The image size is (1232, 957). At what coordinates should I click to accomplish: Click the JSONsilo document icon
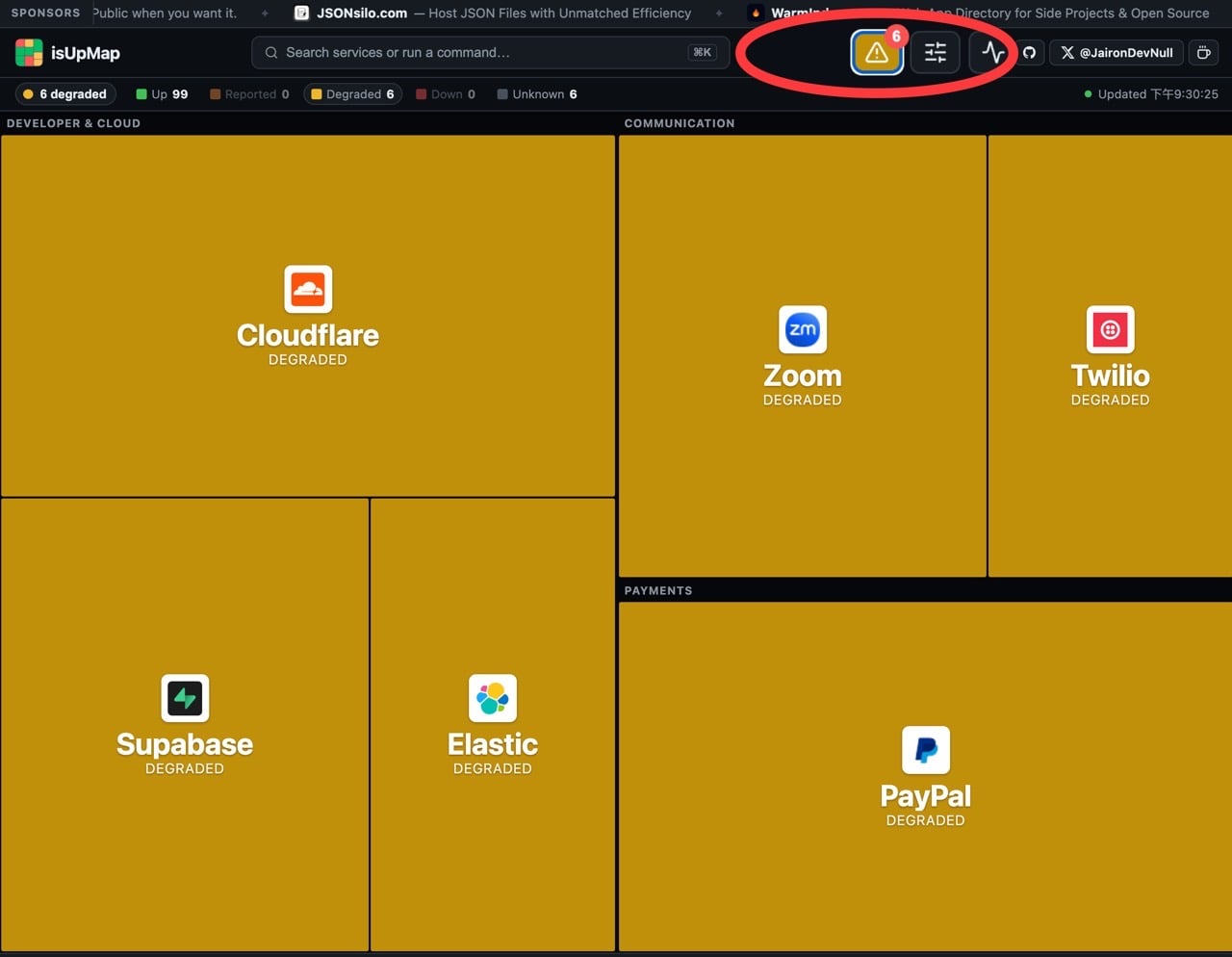click(x=301, y=13)
